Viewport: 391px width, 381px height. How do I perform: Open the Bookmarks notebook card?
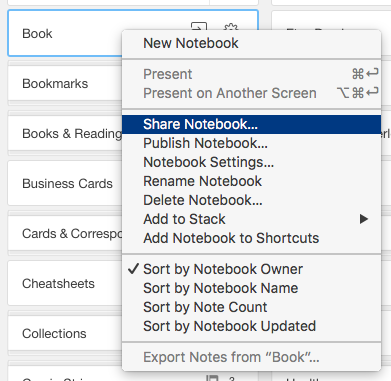(x=65, y=84)
